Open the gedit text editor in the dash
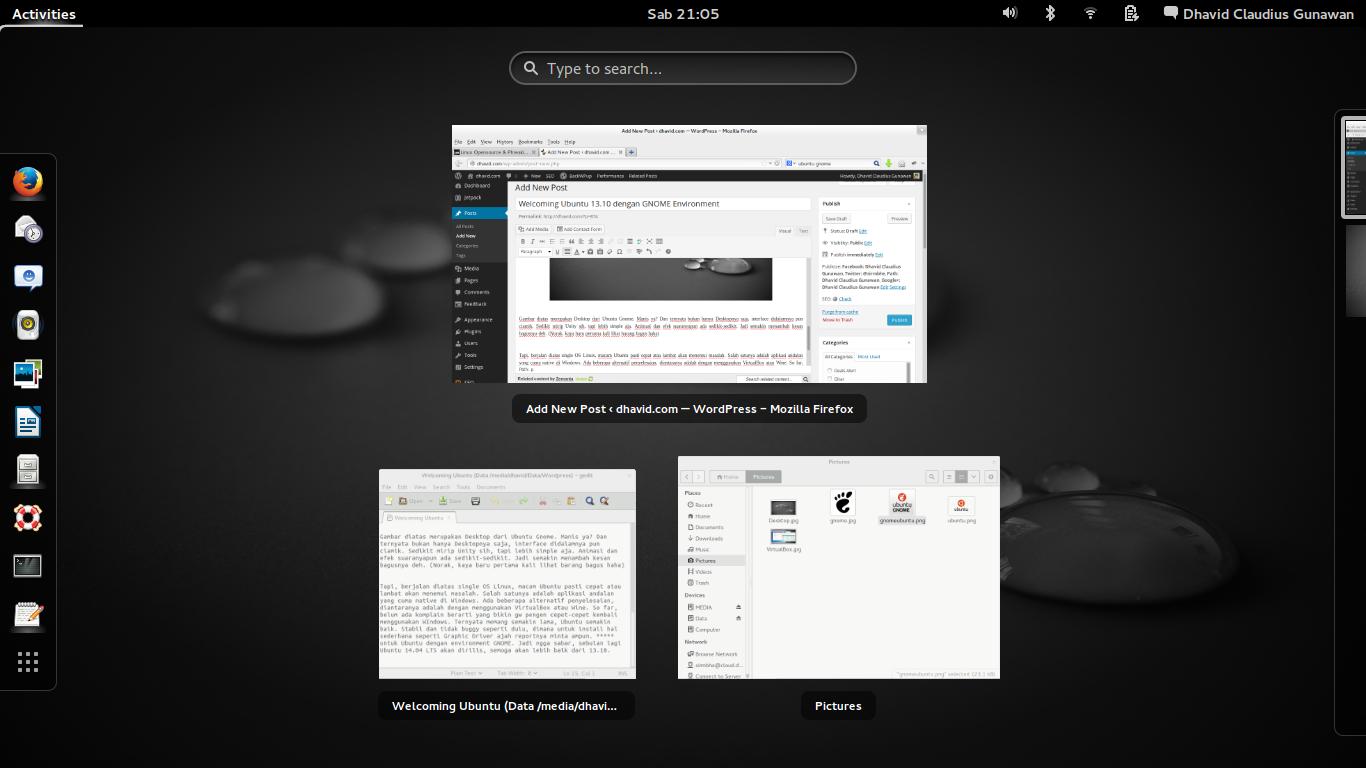1366x768 pixels. pos(28,613)
